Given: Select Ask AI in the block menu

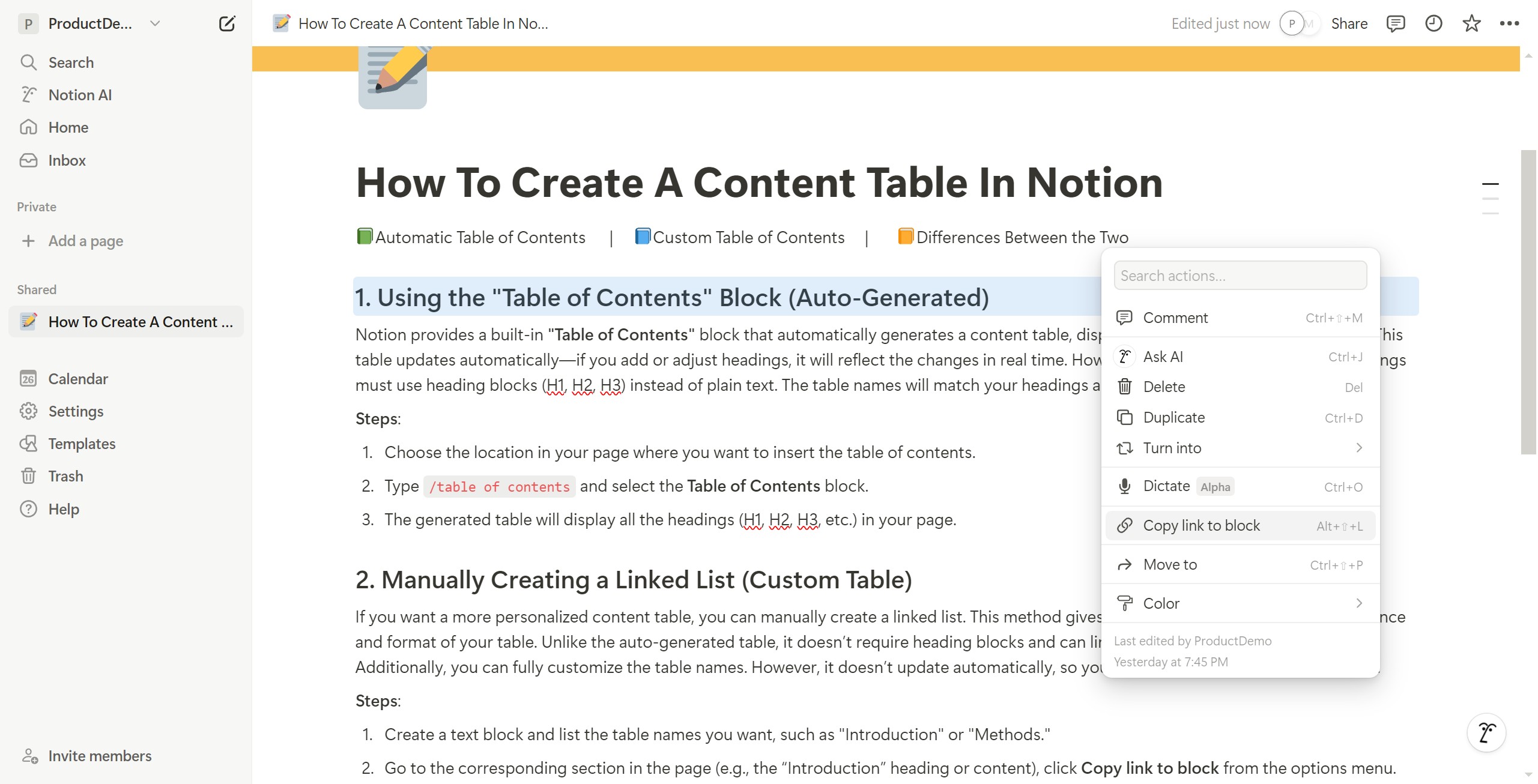Looking at the screenshot, I should (x=1240, y=357).
